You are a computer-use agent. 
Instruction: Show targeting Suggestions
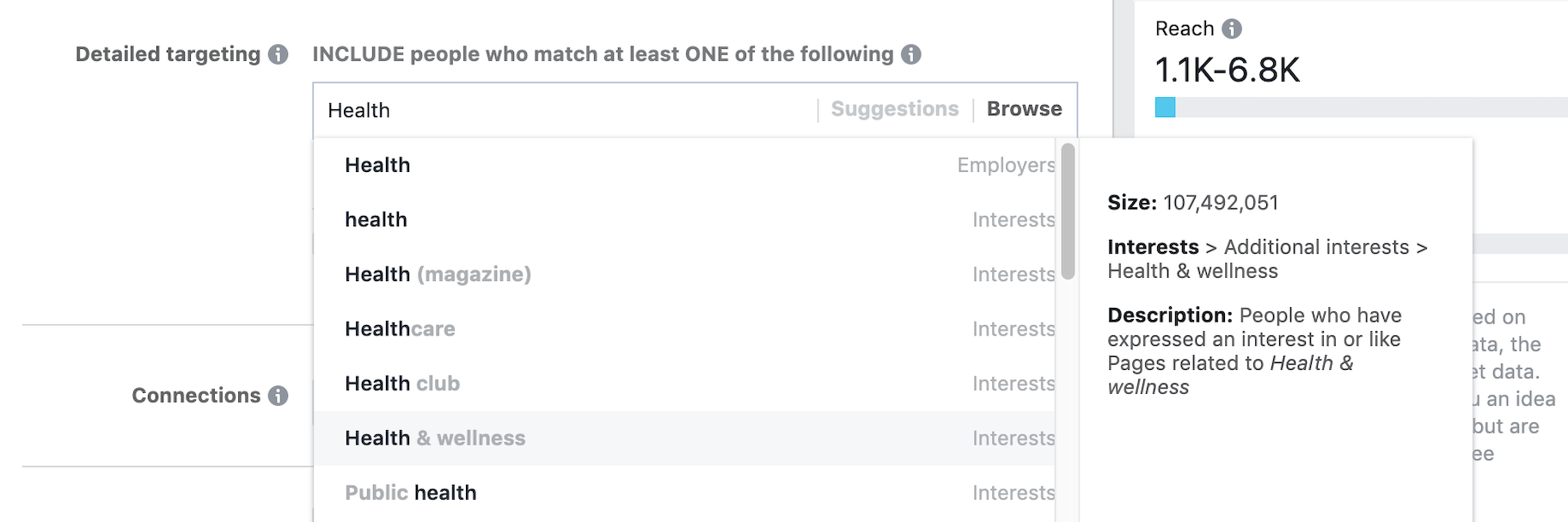(x=894, y=109)
